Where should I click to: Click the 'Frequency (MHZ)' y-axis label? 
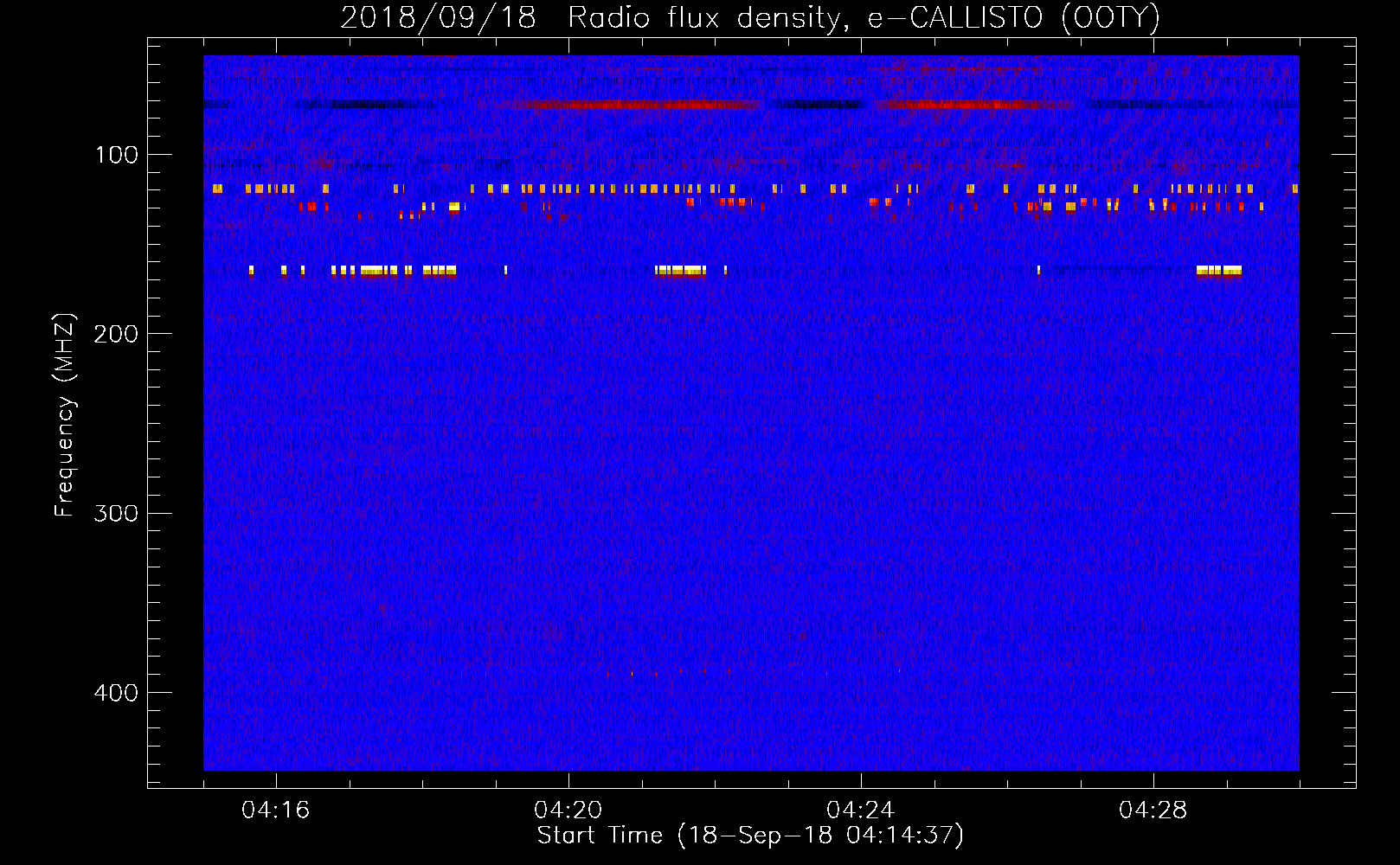[x=65, y=415]
